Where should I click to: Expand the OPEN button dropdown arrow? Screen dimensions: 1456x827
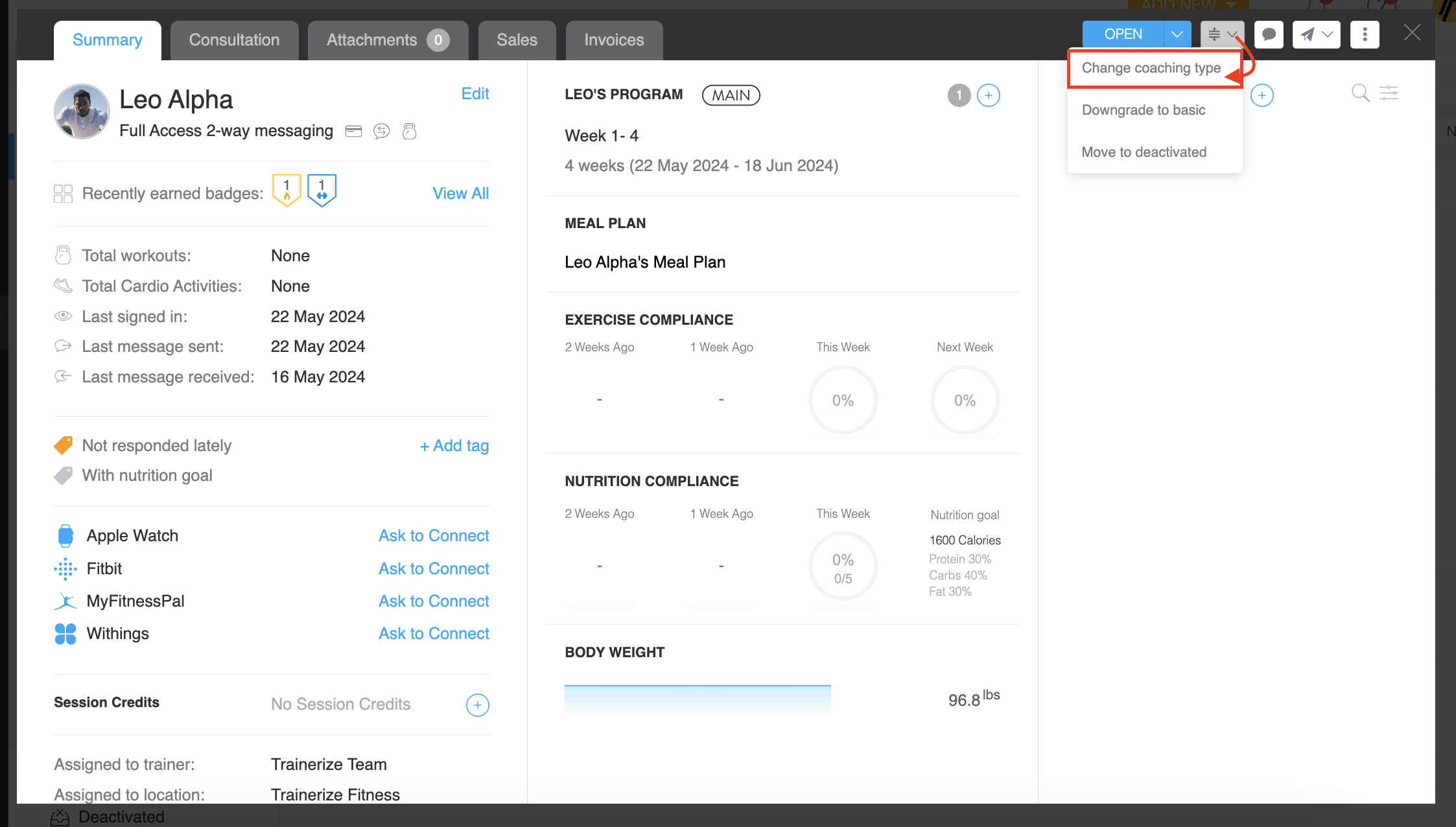point(1177,34)
